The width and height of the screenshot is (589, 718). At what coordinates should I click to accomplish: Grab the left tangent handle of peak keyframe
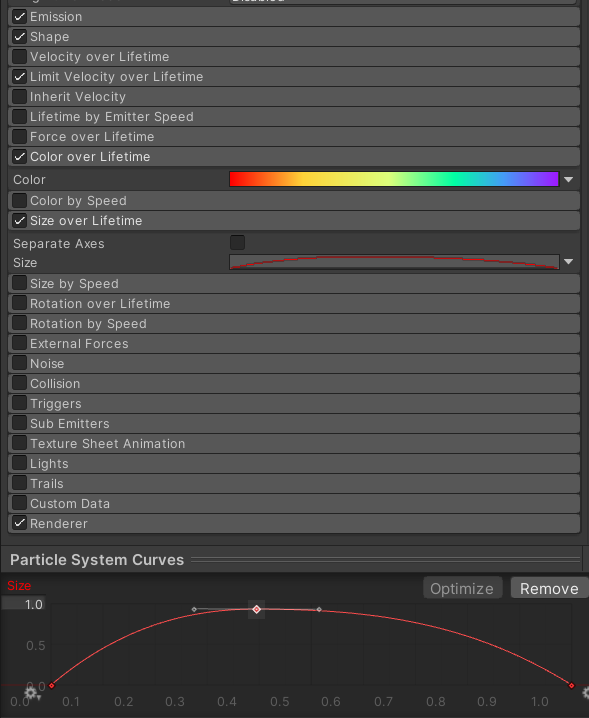click(x=194, y=609)
